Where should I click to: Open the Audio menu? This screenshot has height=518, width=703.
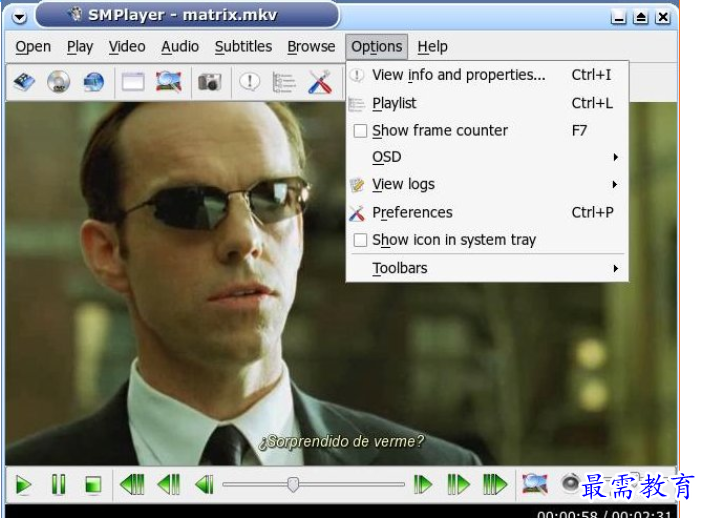(x=180, y=47)
